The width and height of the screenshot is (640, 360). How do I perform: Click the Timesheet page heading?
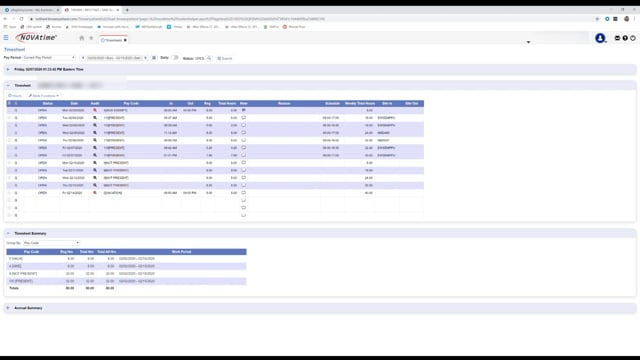tap(14, 49)
